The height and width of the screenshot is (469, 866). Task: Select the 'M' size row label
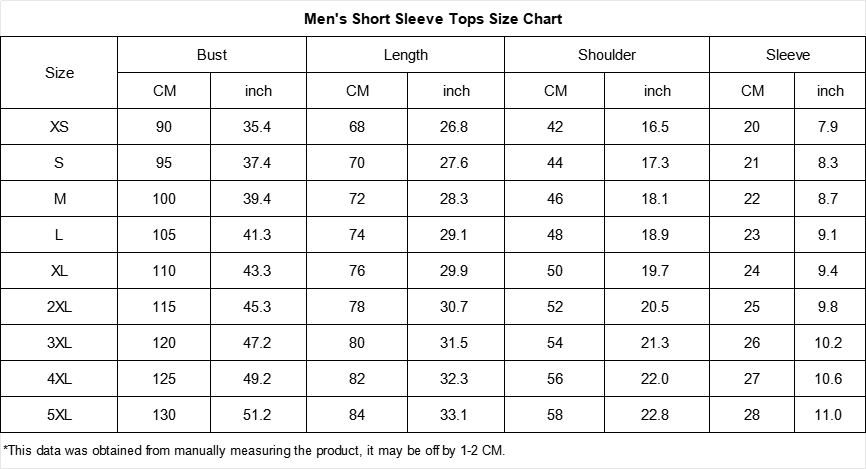[60, 199]
